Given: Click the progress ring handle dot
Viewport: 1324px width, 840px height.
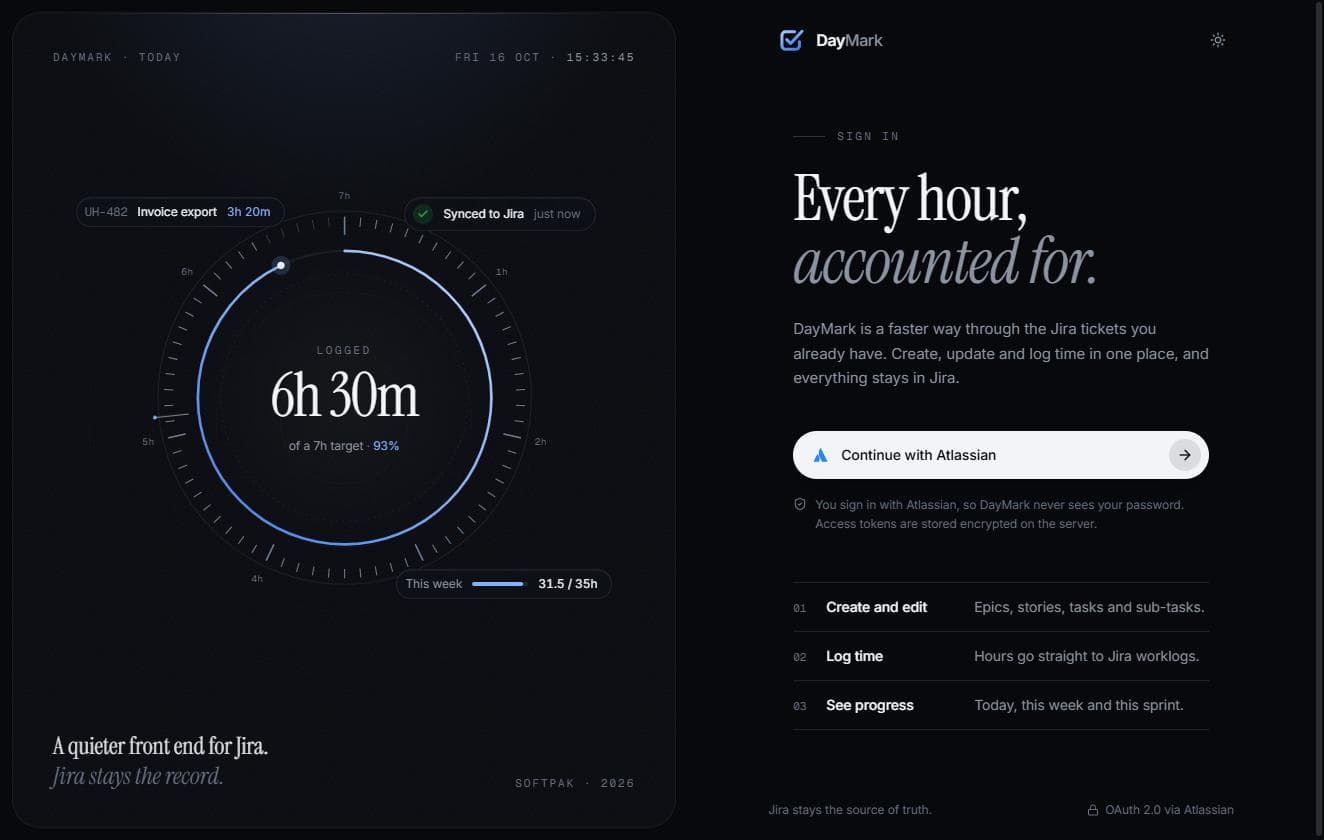Looking at the screenshot, I should (281, 265).
